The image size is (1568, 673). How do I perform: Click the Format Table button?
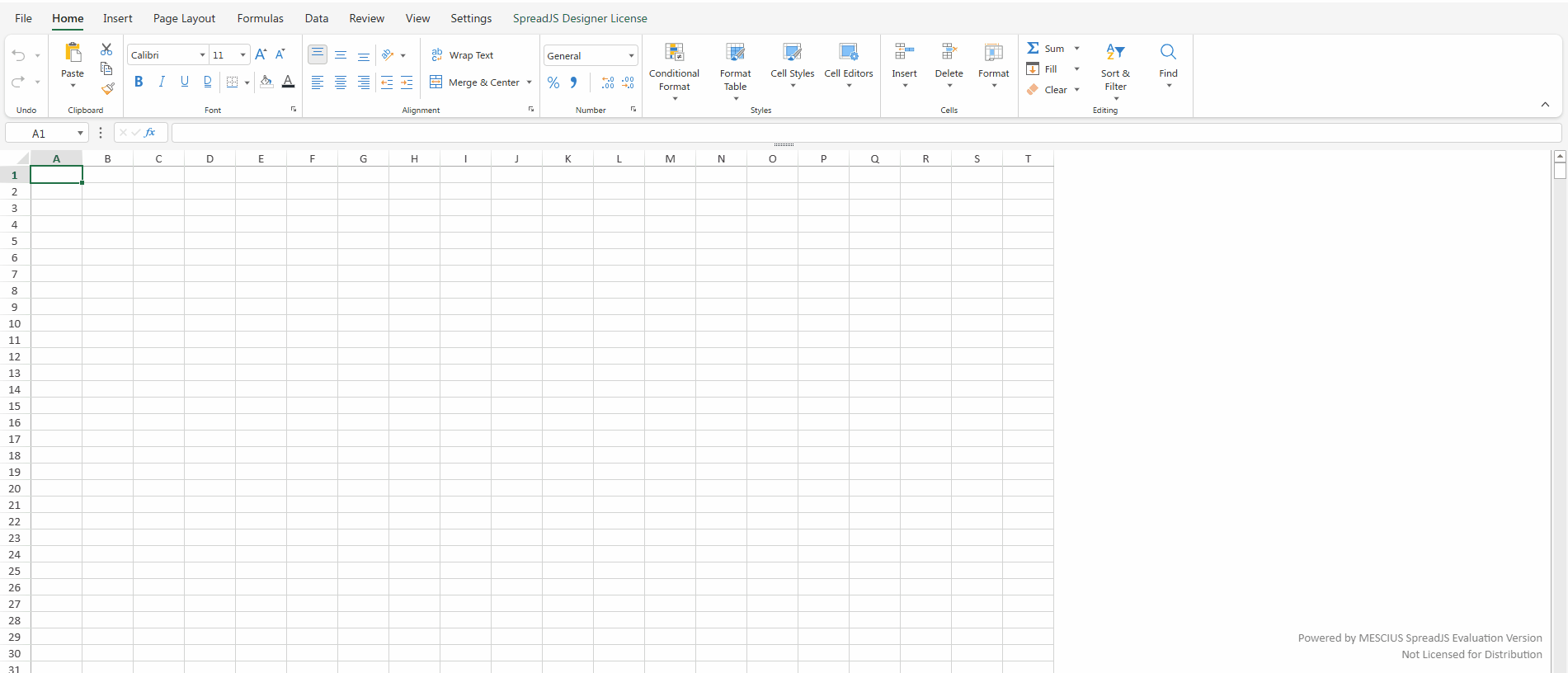click(735, 53)
